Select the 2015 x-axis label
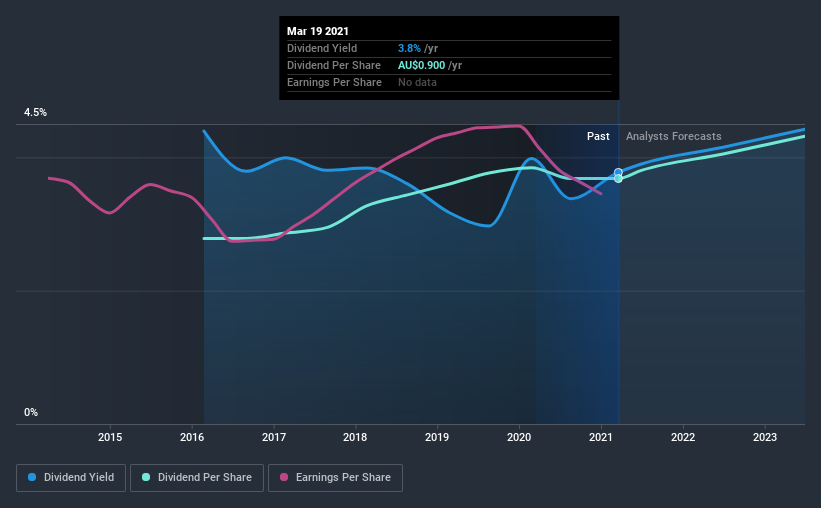 click(x=110, y=437)
